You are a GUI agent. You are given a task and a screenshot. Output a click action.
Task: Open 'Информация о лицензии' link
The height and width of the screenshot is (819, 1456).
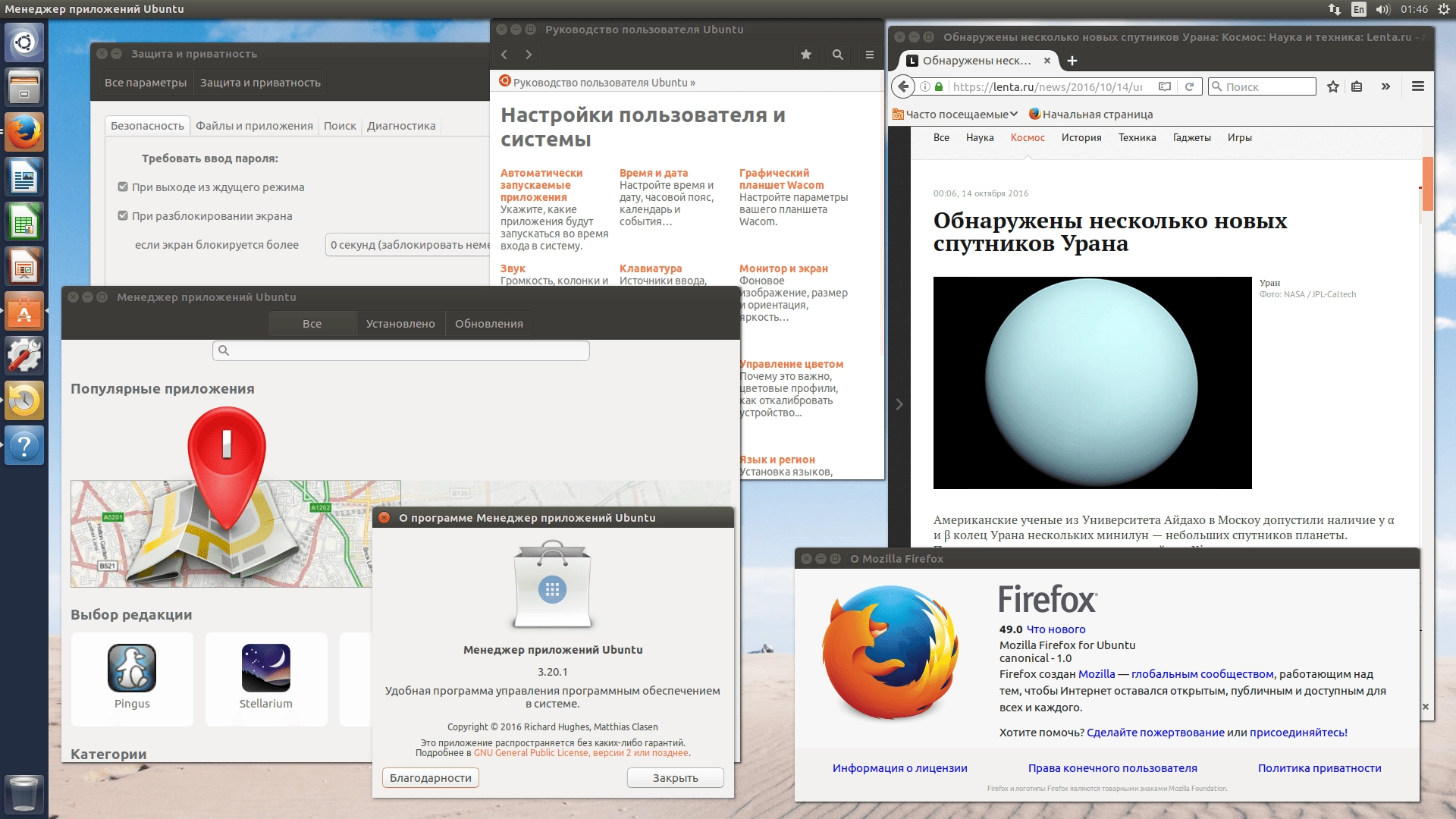(899, 768)
